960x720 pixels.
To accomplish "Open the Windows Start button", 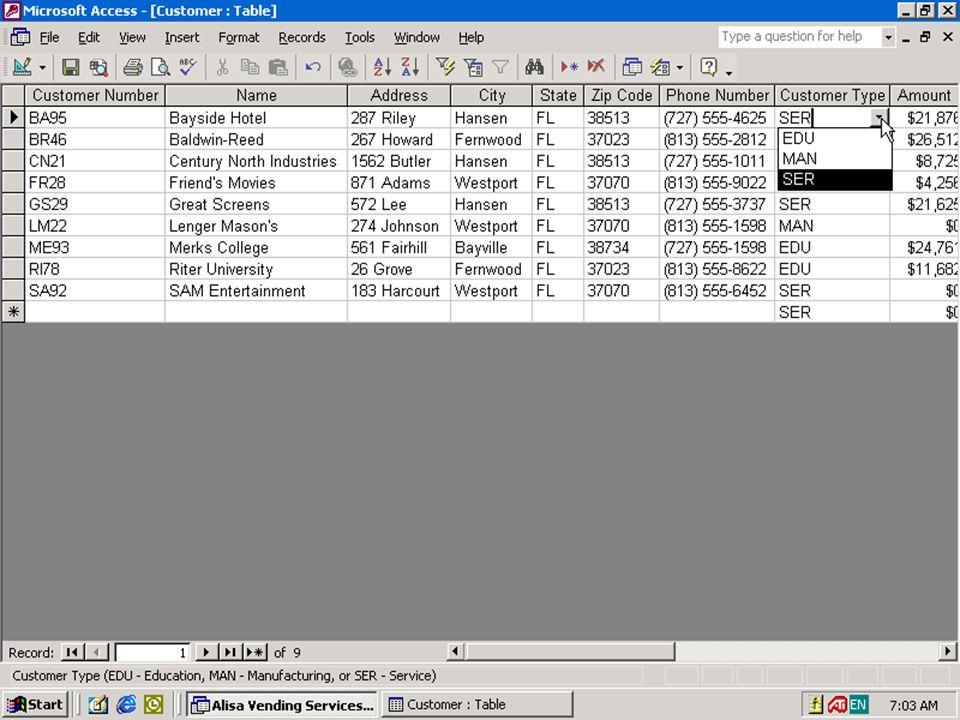I will (x=35, y=705).
